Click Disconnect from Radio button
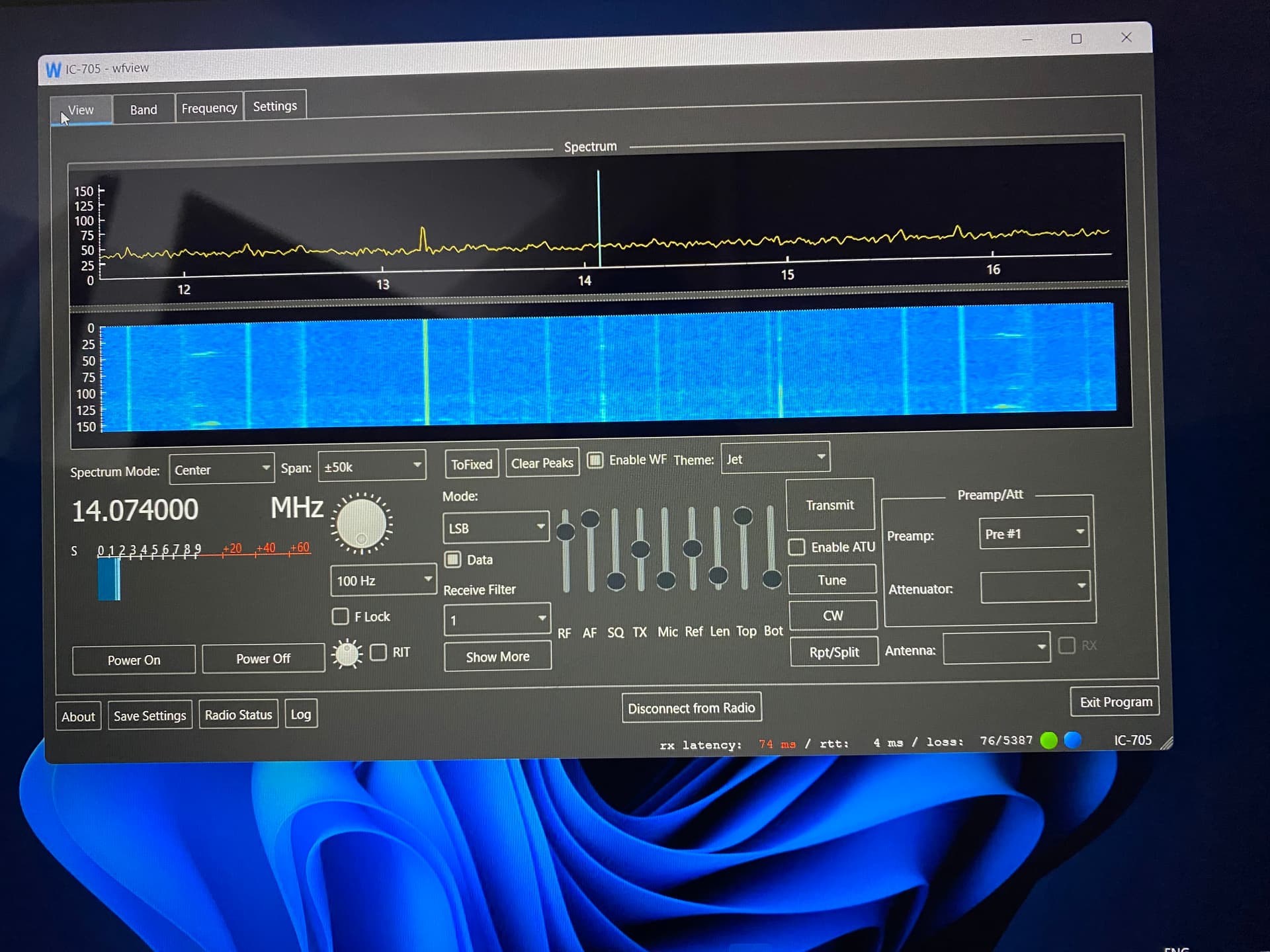This screenshot has height=952, width=1270. [x=691, y=708]
